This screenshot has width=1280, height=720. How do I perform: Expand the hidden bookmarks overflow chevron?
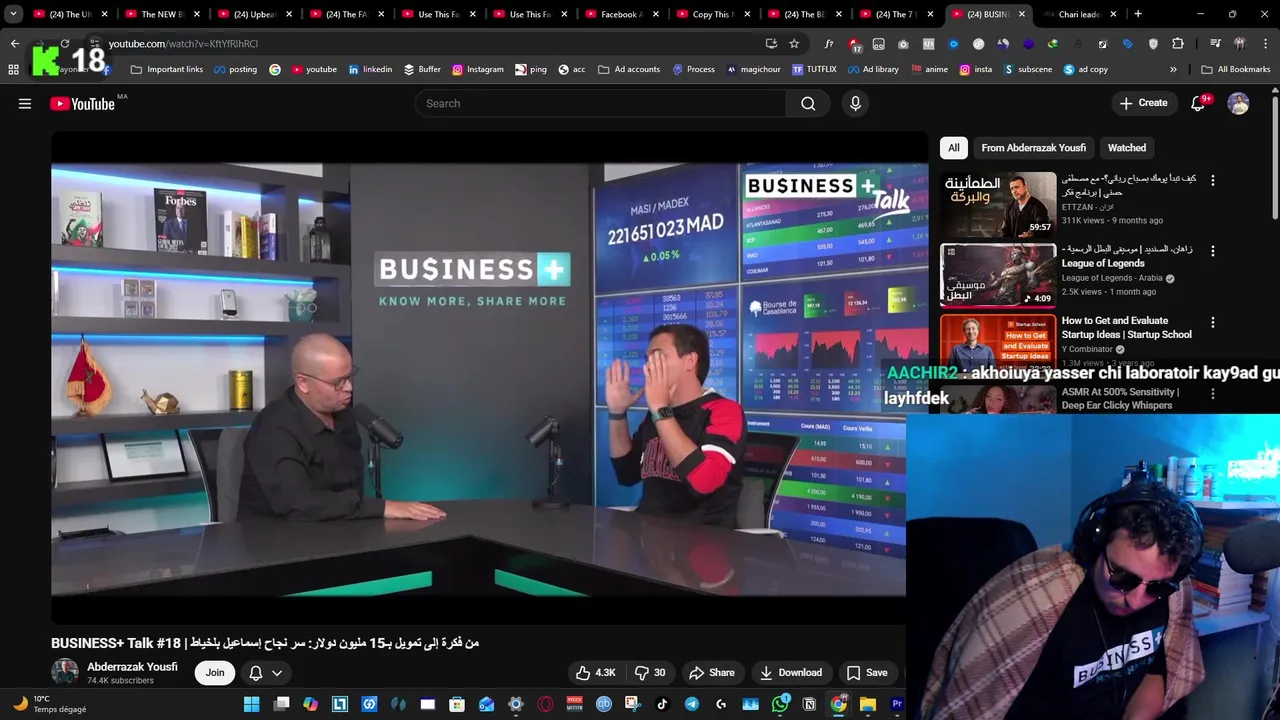click(x=1173, y=69)
